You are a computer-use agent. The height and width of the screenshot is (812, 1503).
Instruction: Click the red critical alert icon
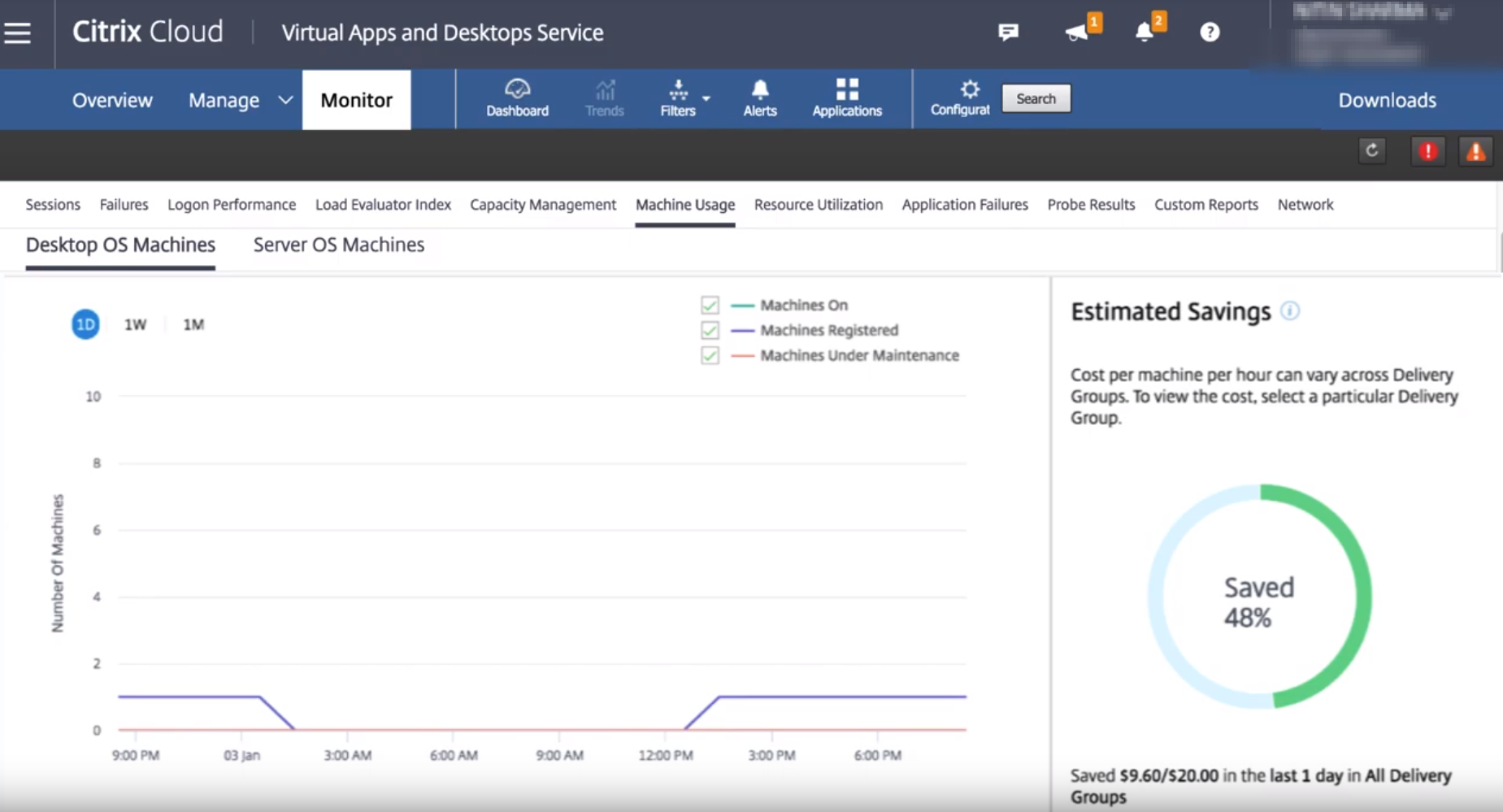tap(1427, 152)
